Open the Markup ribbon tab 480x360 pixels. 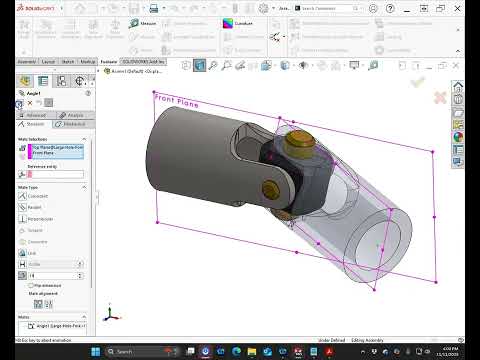pos(88,62)
